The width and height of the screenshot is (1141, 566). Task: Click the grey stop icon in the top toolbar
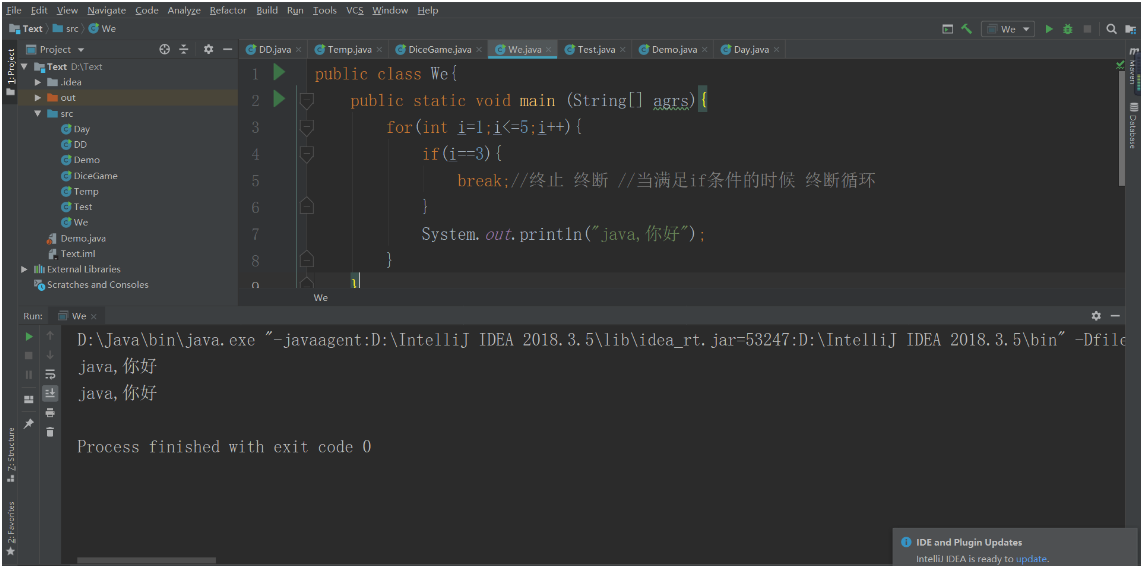[1087, 29]
